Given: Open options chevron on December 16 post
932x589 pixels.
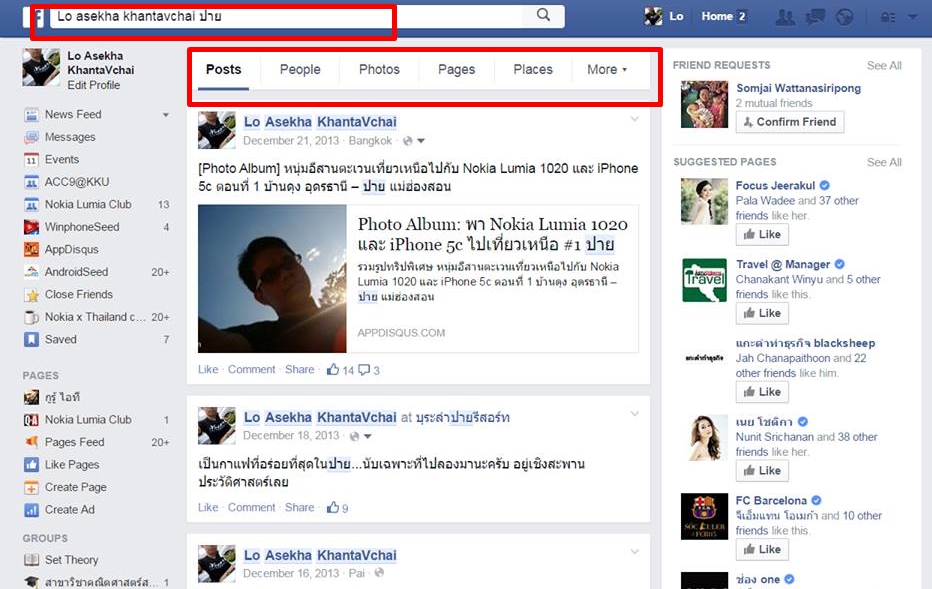Looking at the screenshot, I should 634,552.
